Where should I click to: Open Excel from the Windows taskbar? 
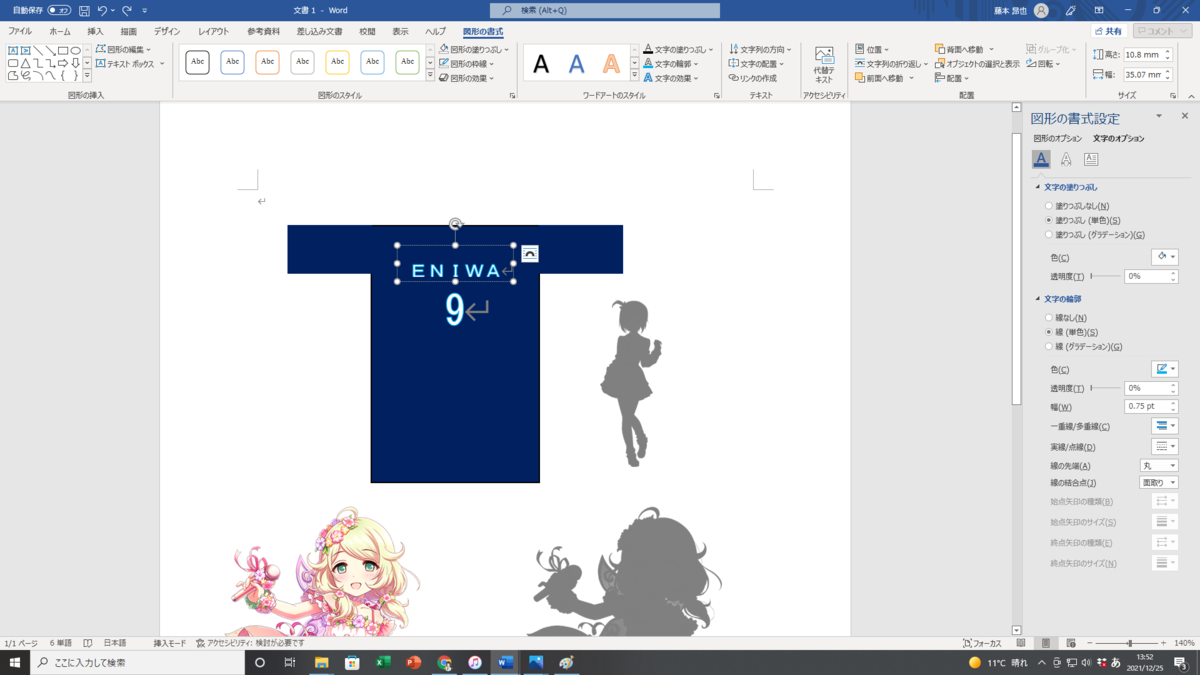point(383,662)
